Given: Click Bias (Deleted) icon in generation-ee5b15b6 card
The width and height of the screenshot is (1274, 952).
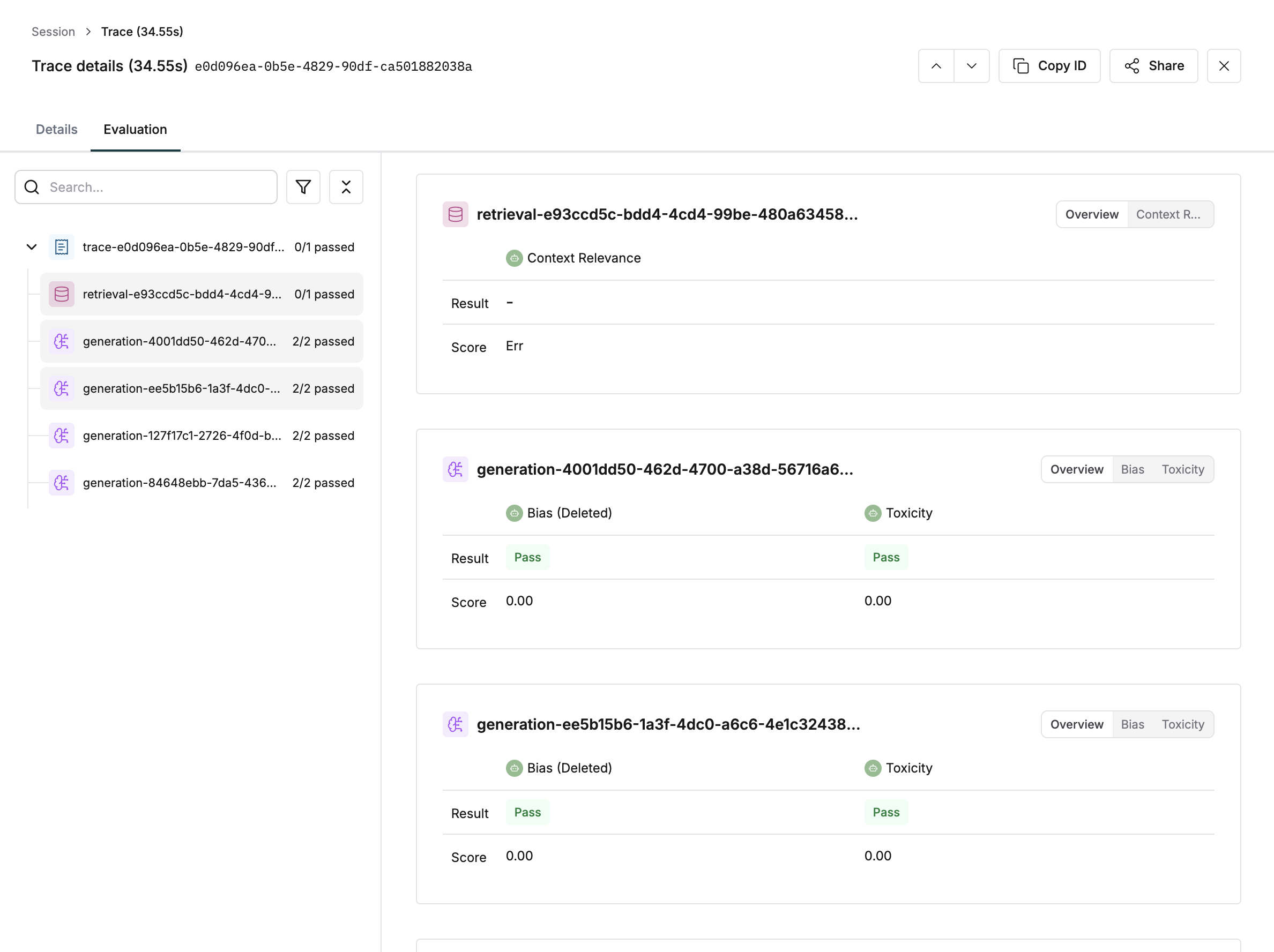Looking at the screenshot, I should (515, 768).
